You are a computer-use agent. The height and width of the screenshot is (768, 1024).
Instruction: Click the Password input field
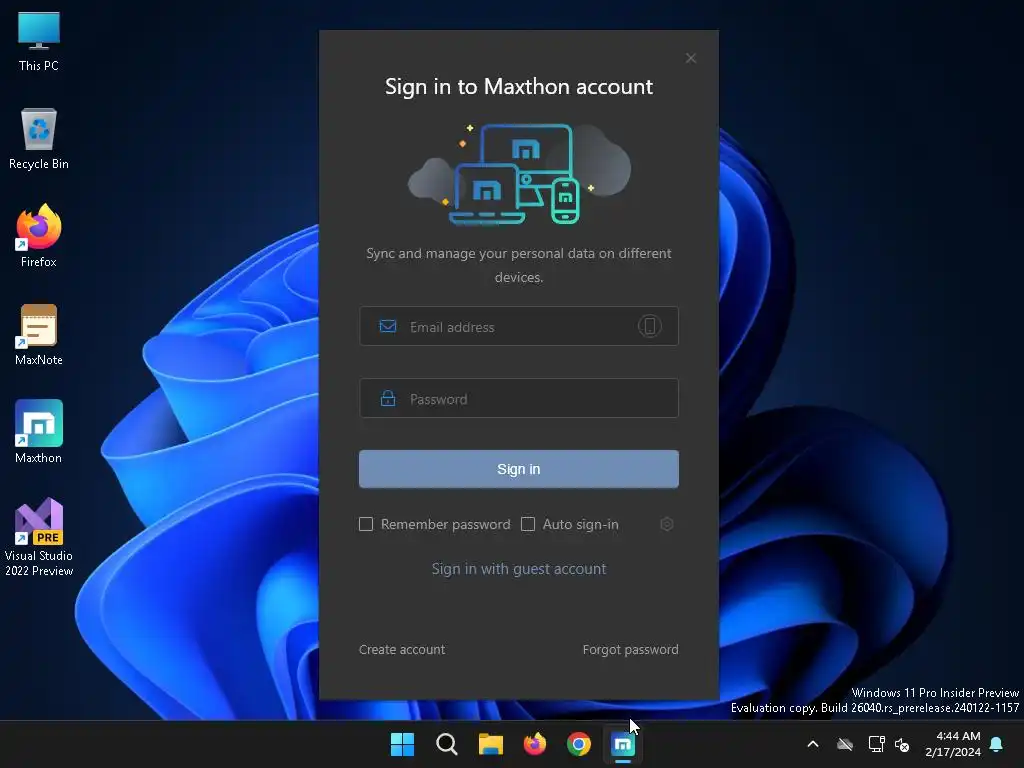[519, 398]
